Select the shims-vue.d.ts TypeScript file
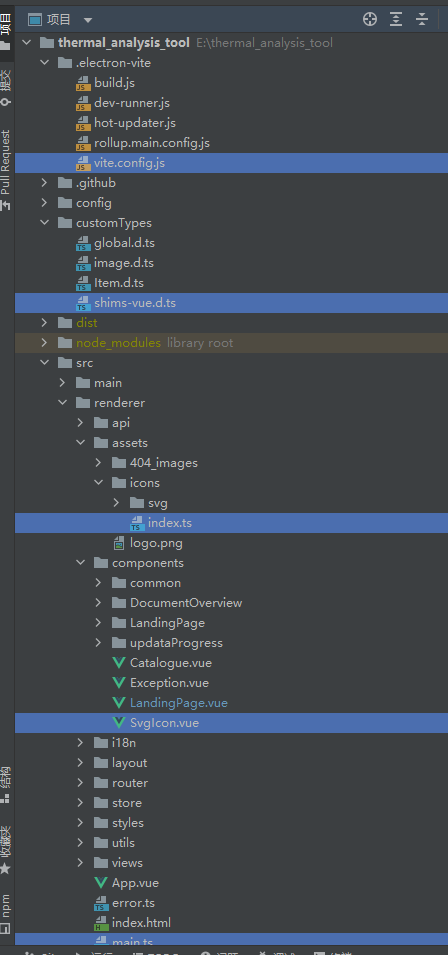Image resolution: width=448 pixels, height=955 pixels. (x=135, y=303)
